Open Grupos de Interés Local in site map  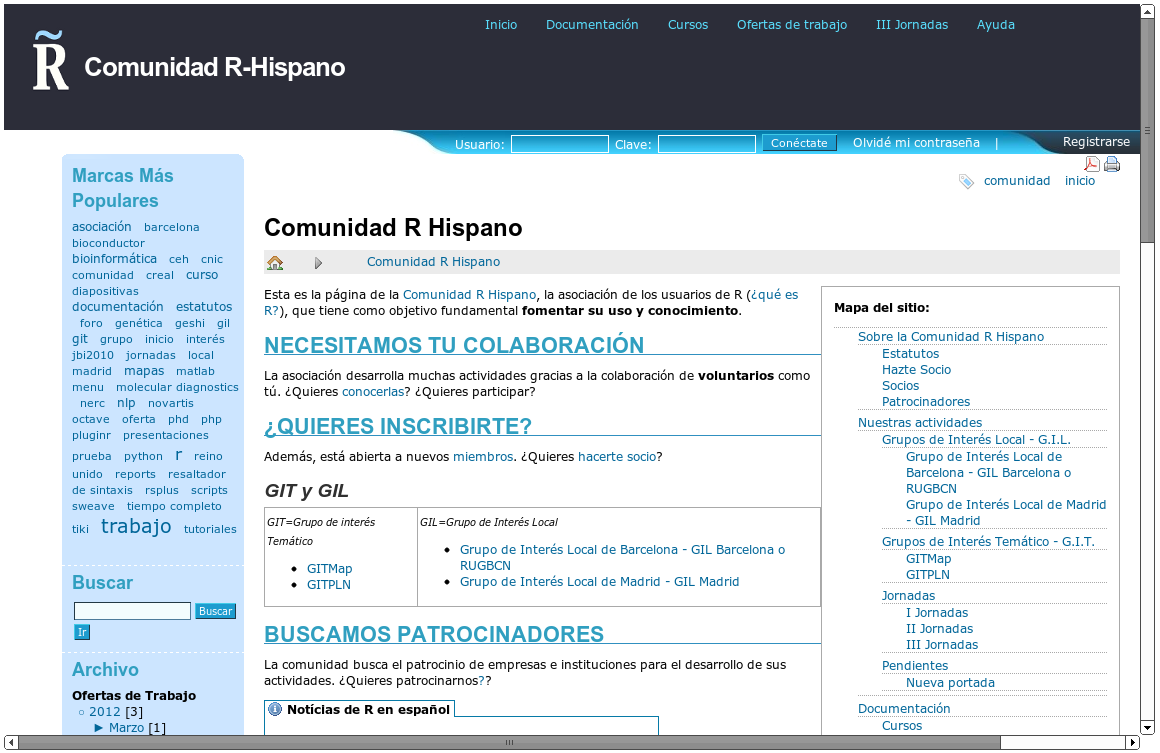coord(975,440)
